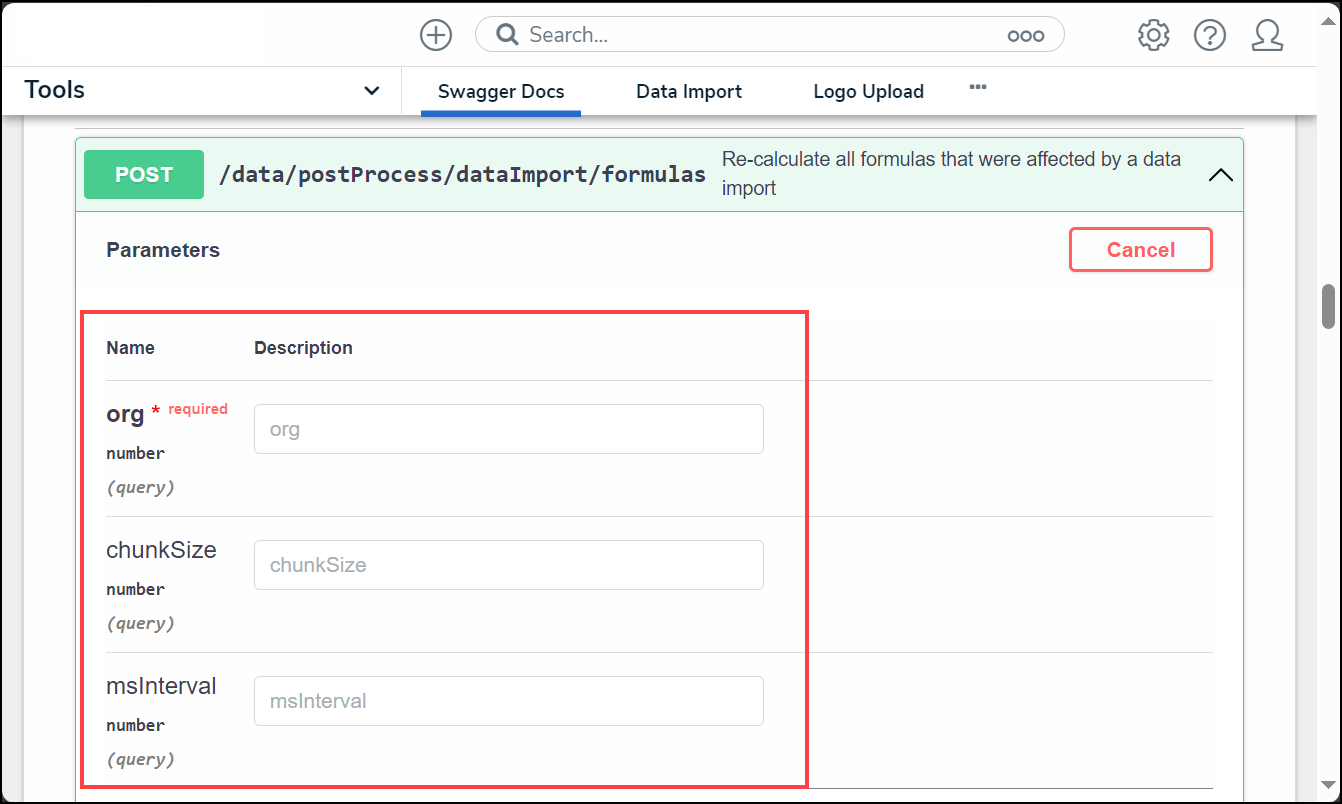The height and width of the screenshot is (804, 1342).
Task: Select the chunkSize input box
Action: 508,565
